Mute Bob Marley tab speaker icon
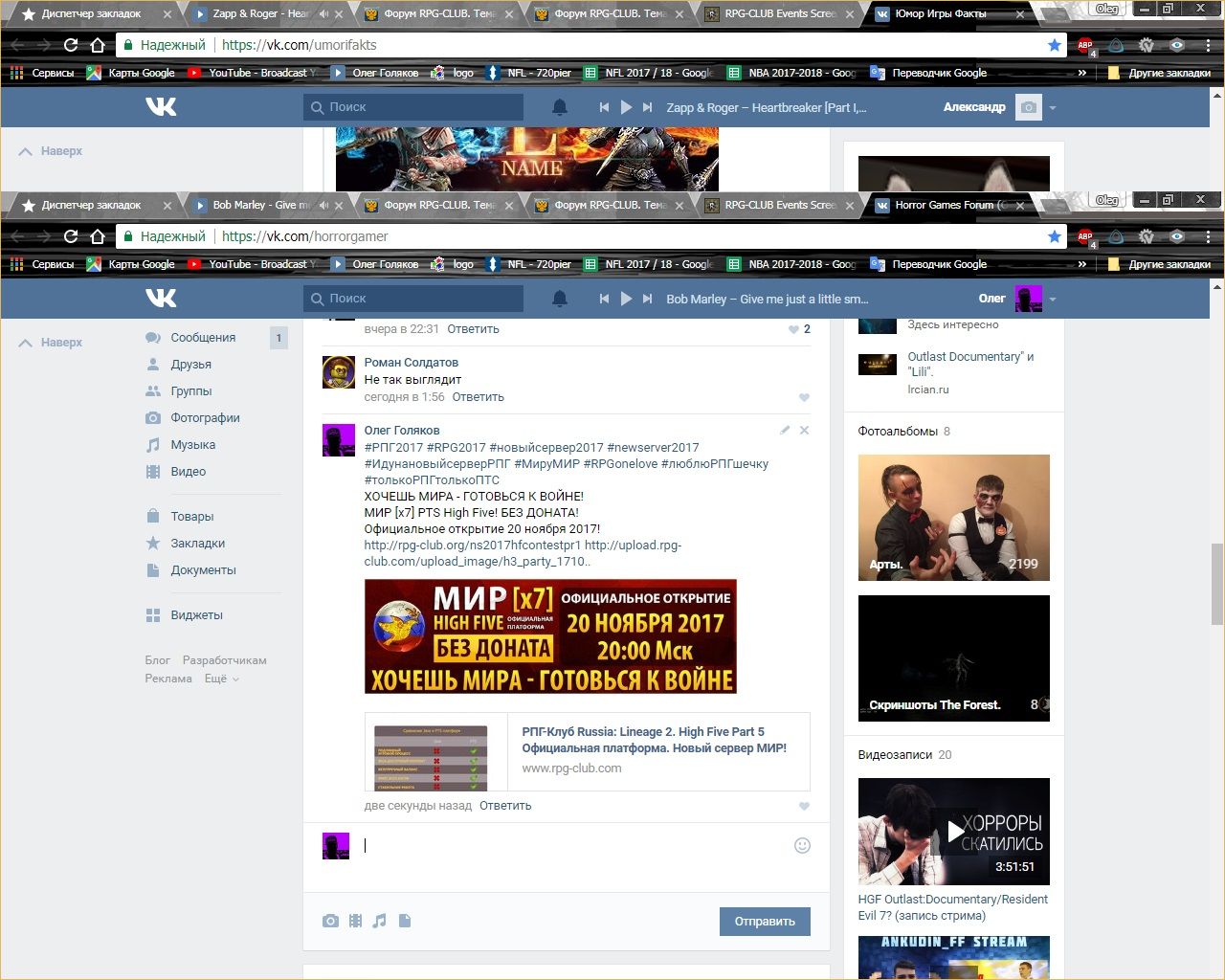This screenshot has width=1225, height=980. [x=323, y=205]
